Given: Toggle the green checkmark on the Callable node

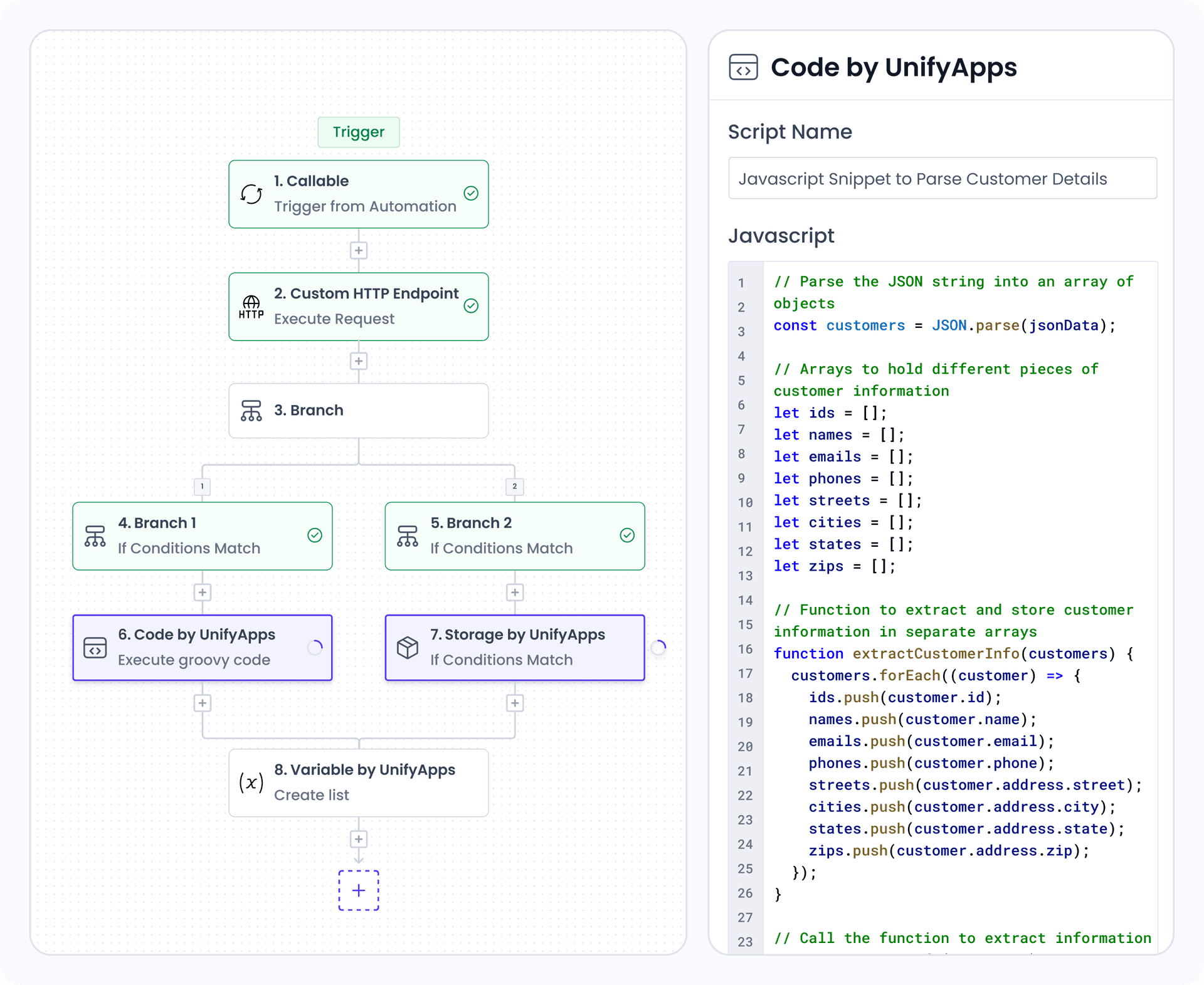Looking at the screenshot, I should [471, 194].
